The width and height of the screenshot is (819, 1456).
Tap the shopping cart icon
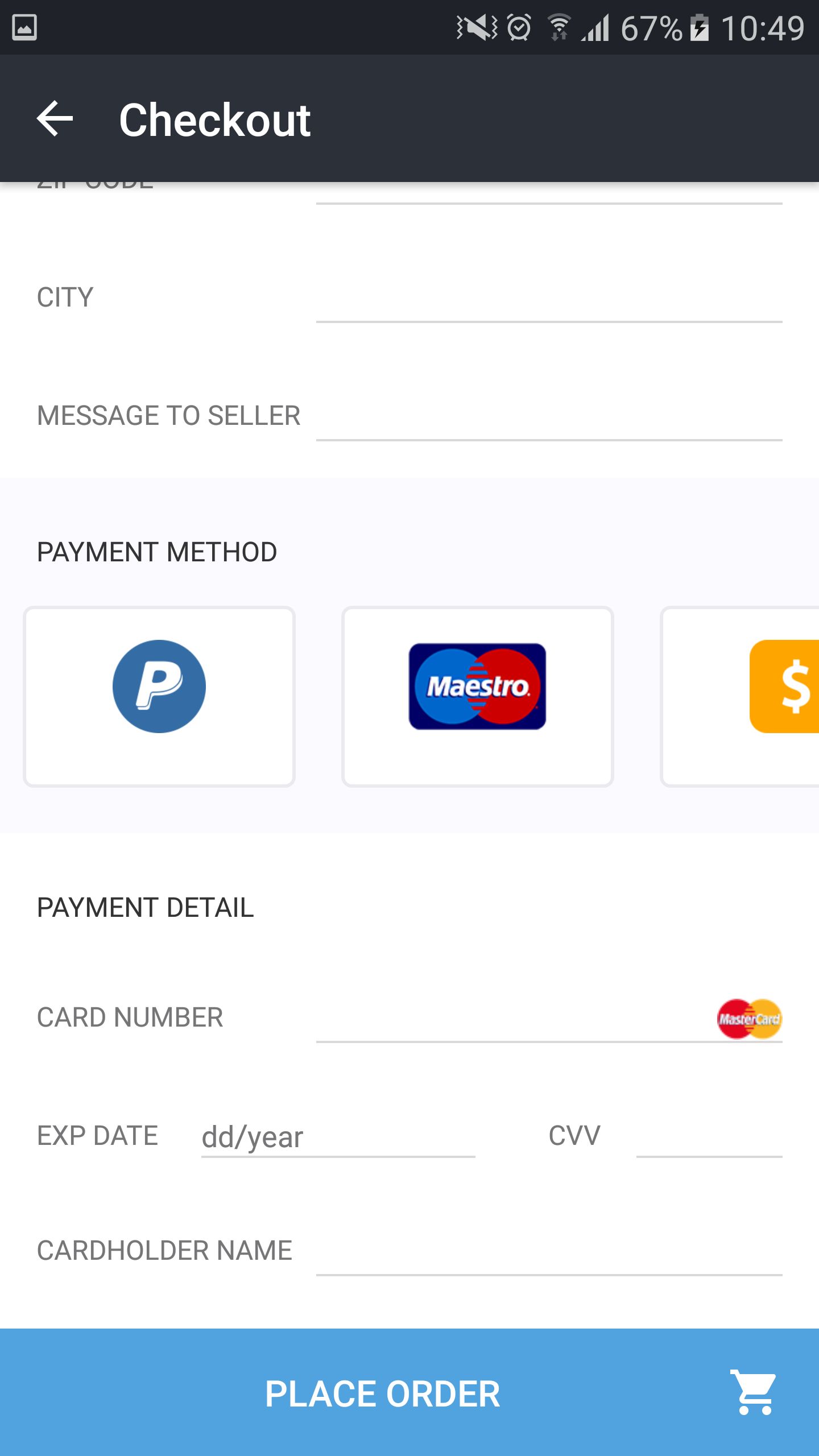(x=754, y=1392)
